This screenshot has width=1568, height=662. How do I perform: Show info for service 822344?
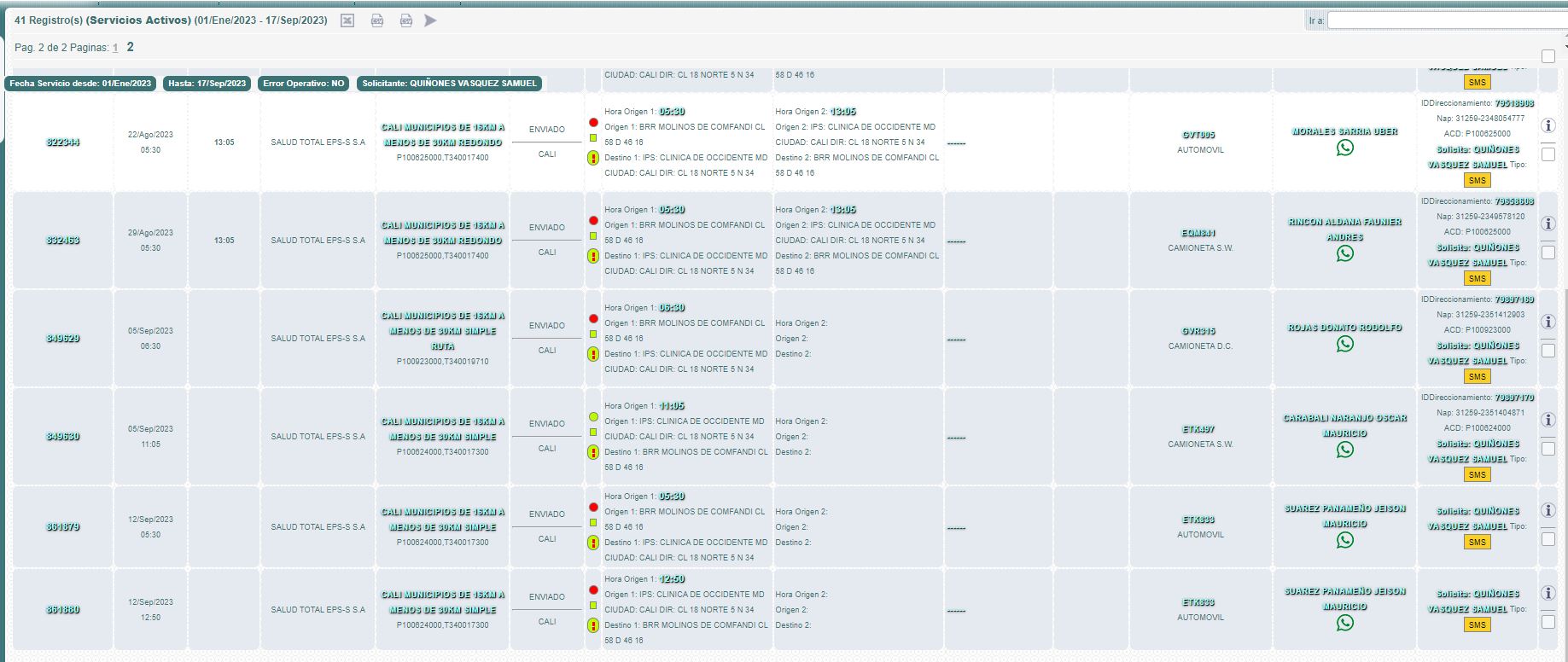click(x=1548, y=125)
